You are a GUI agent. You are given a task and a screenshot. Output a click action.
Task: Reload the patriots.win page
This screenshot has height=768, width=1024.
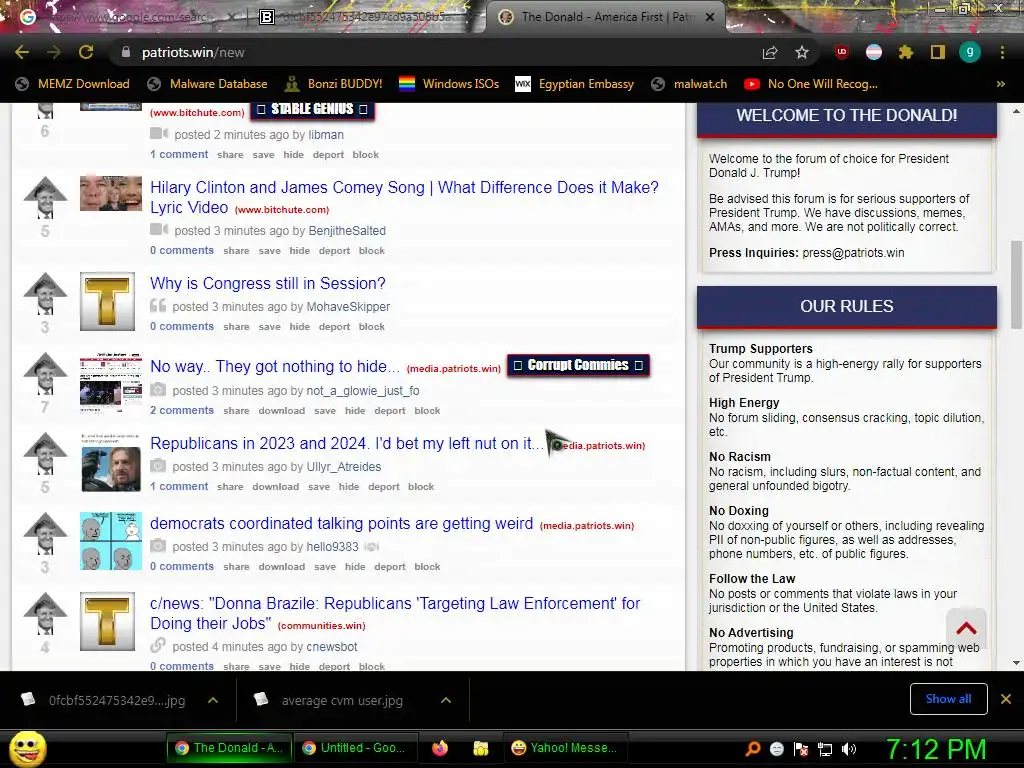86,52
